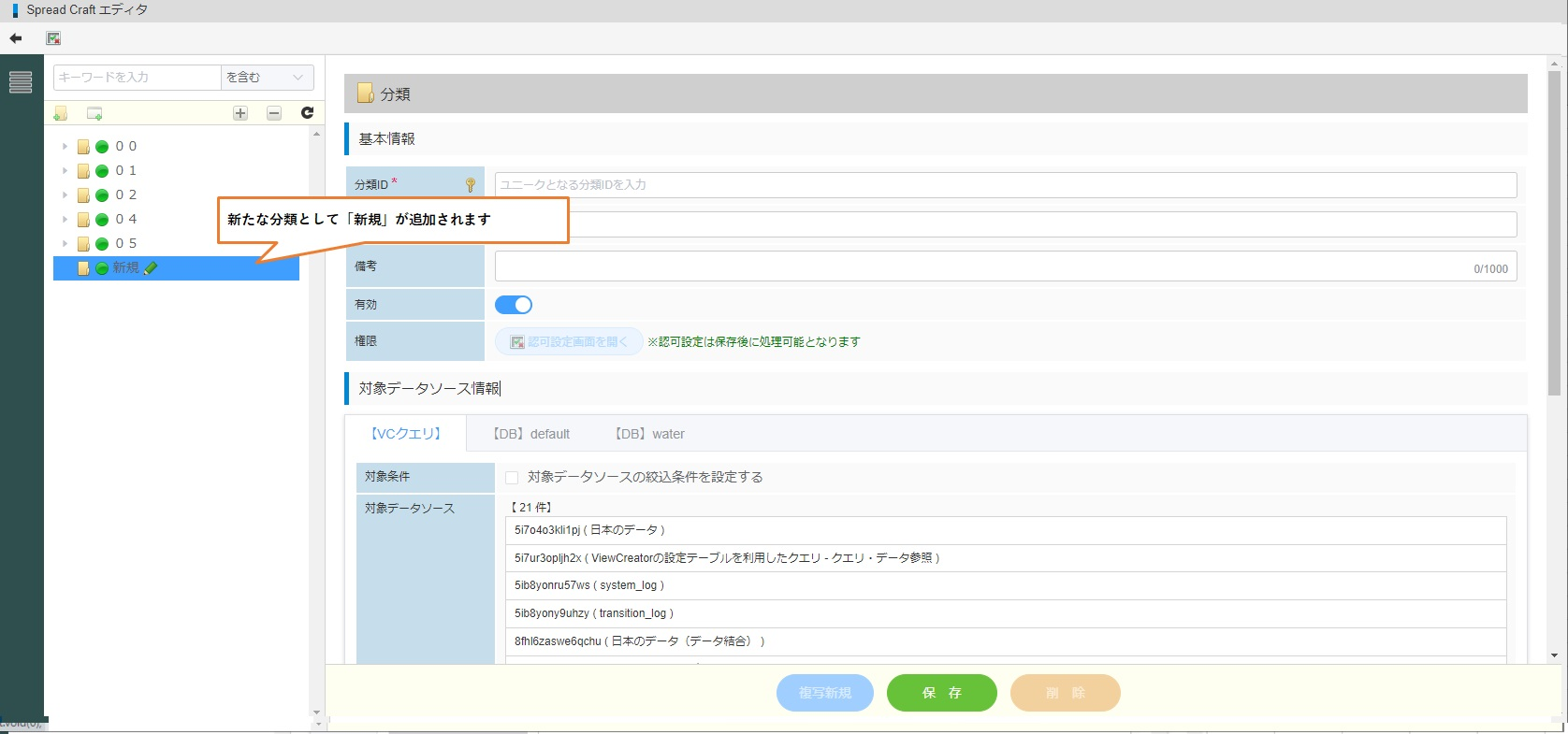Refresh the tree with the reload icon

[x=307, y=113]
